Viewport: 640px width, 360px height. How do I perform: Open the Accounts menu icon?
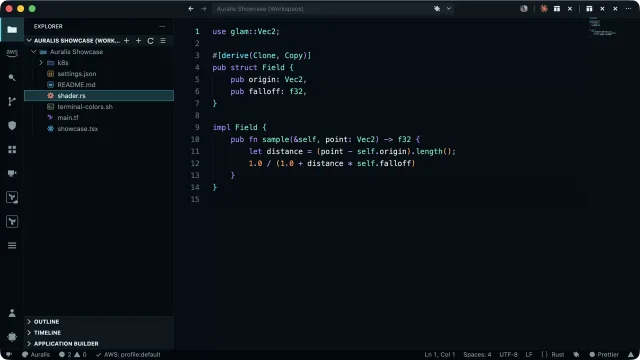(x=12, y=313)
